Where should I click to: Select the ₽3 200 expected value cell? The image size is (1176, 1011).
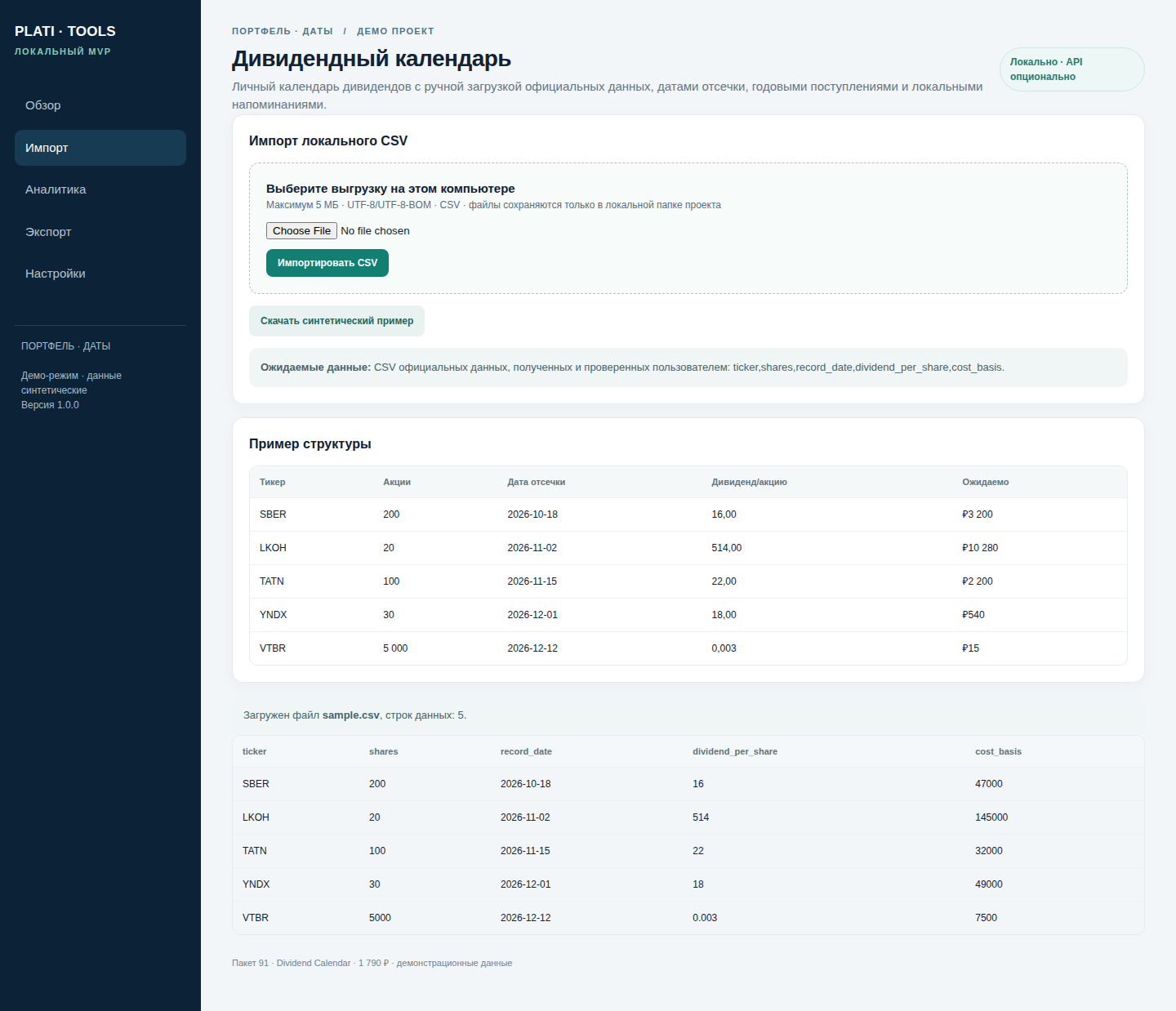click(978, 514)
